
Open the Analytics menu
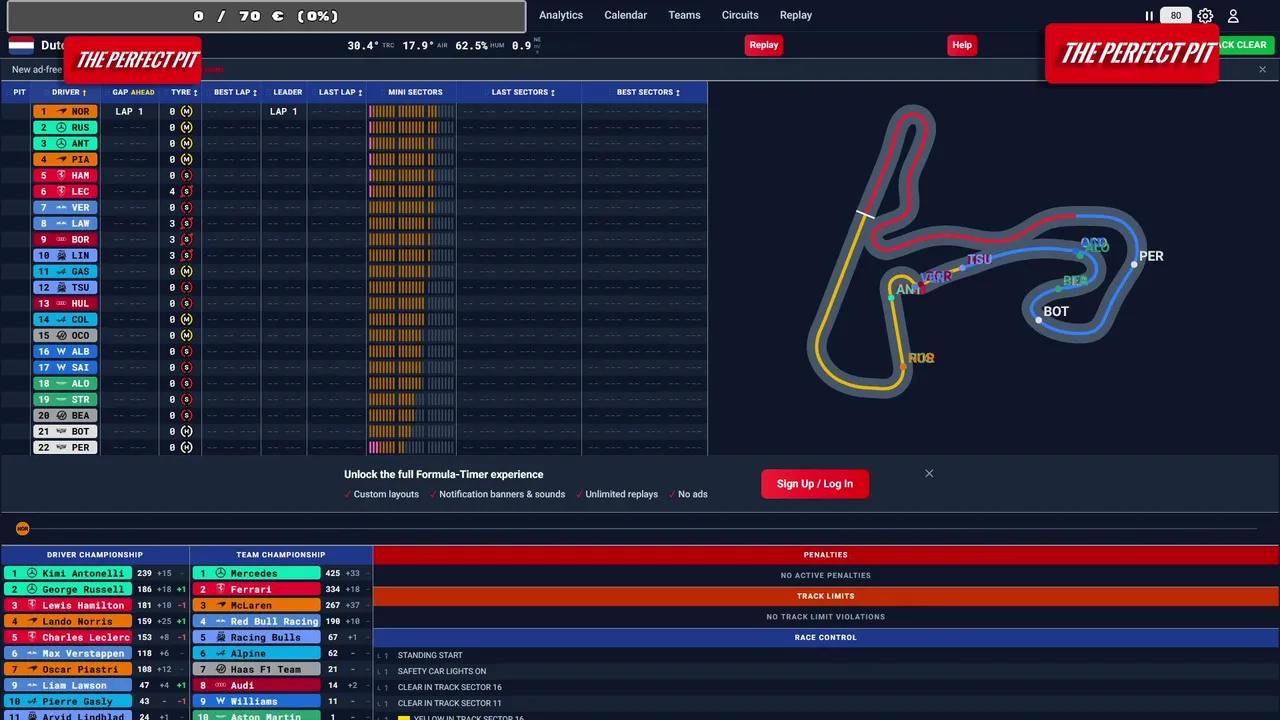561,15
